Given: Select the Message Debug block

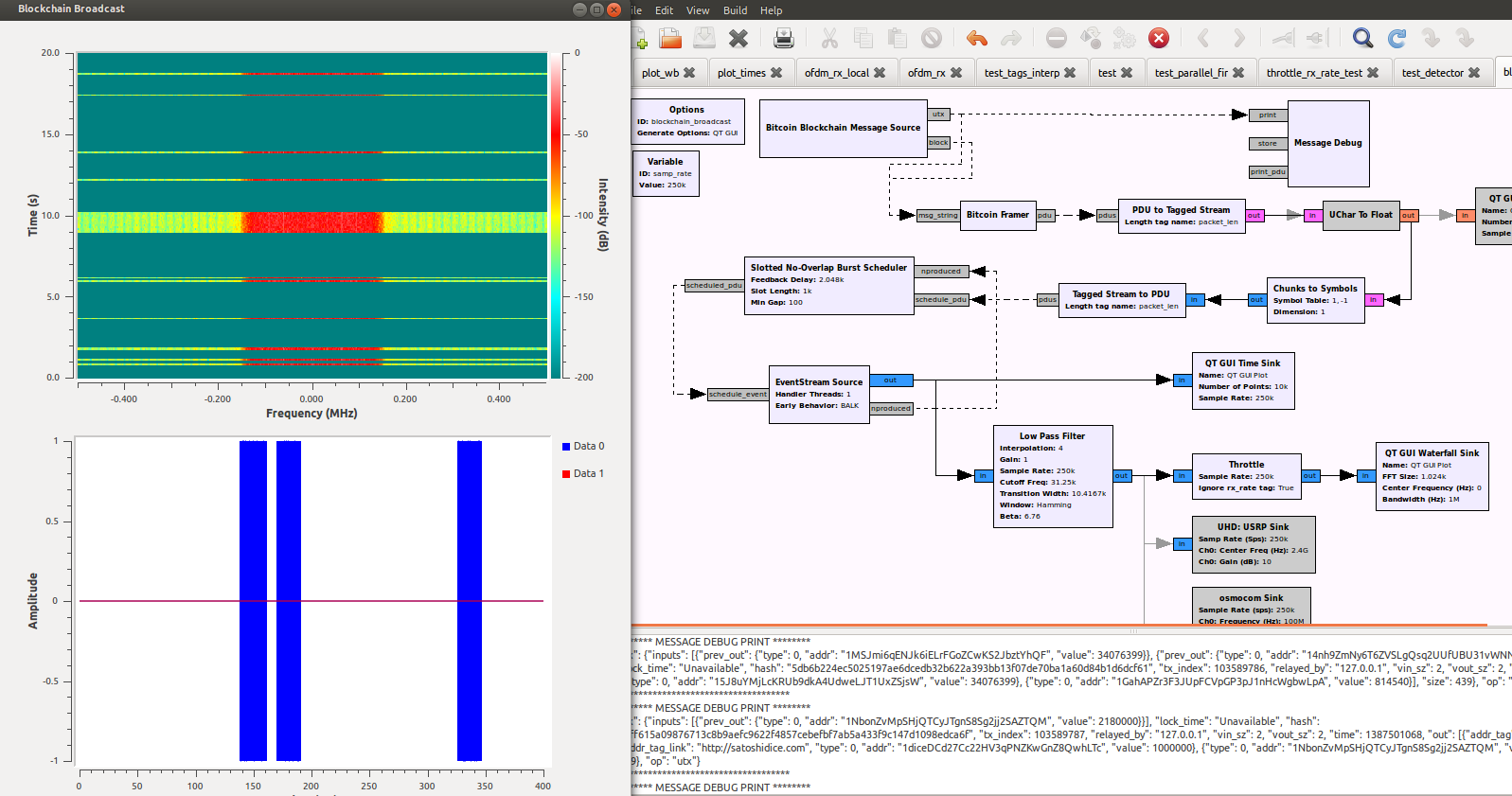Looking at the screenshot, I should (1327, 144).
